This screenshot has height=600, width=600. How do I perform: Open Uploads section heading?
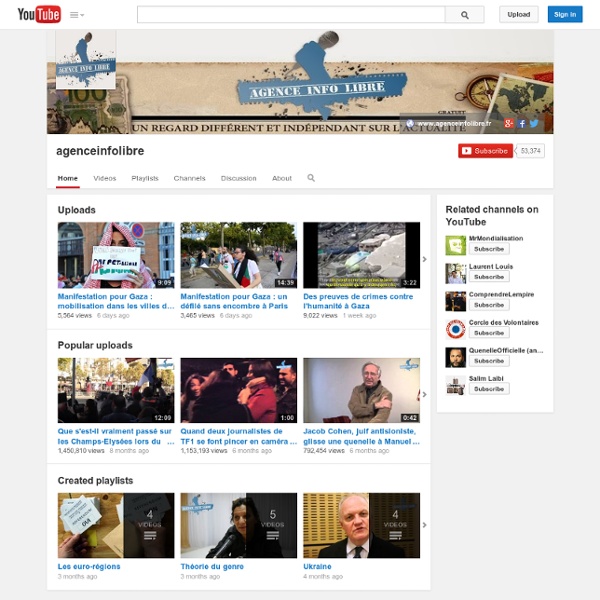click(77, 210)
